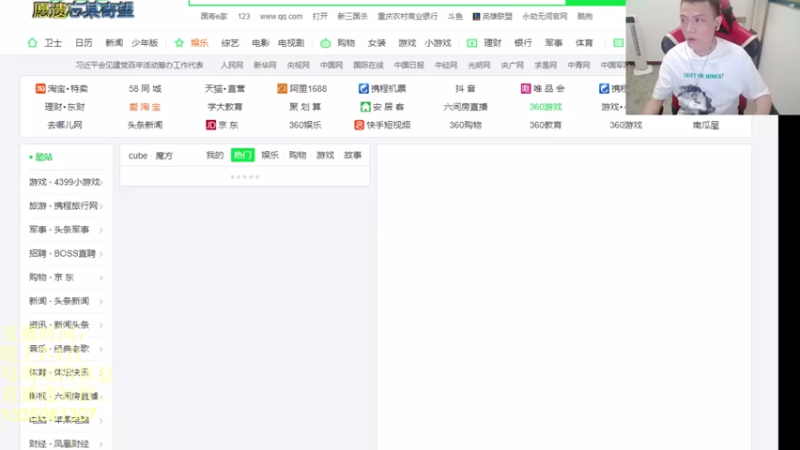Viewport: 800px width, 450px height.
Task: Open the 银行 navigation link
Action: 523,43
